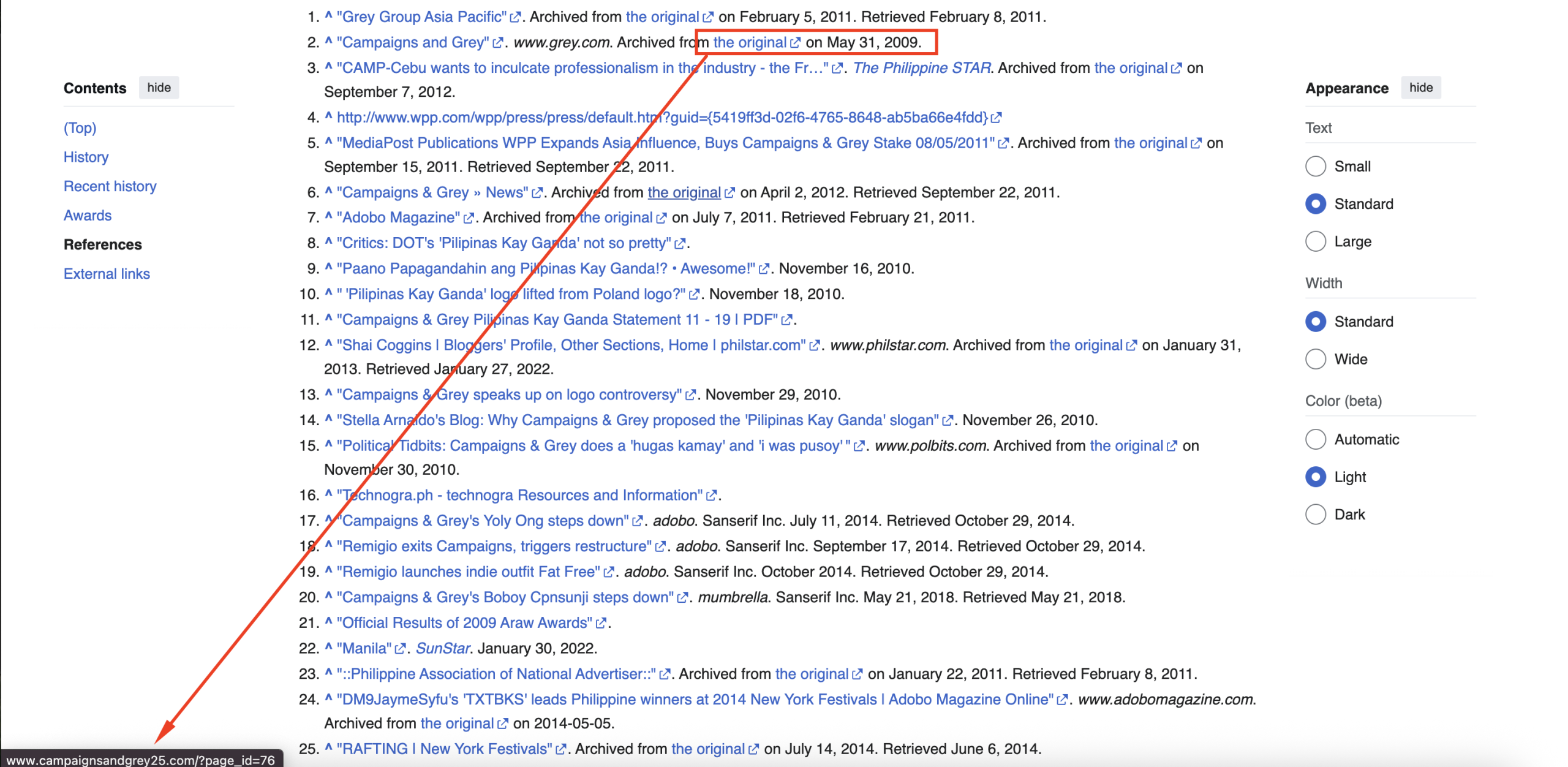Open the SunStar link in reference 22
Screen dimensions: 1568x767
(443, 648)
